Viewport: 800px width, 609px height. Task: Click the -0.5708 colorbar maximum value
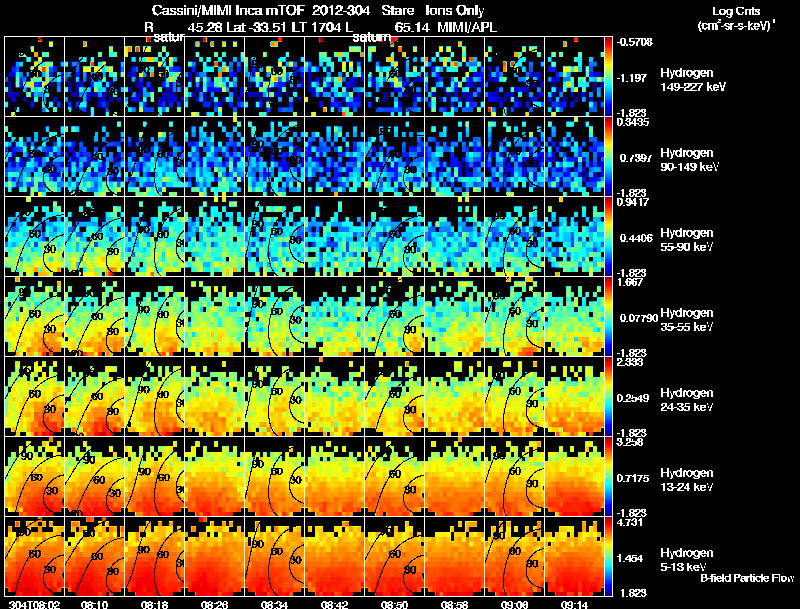[x=635, y=42]
